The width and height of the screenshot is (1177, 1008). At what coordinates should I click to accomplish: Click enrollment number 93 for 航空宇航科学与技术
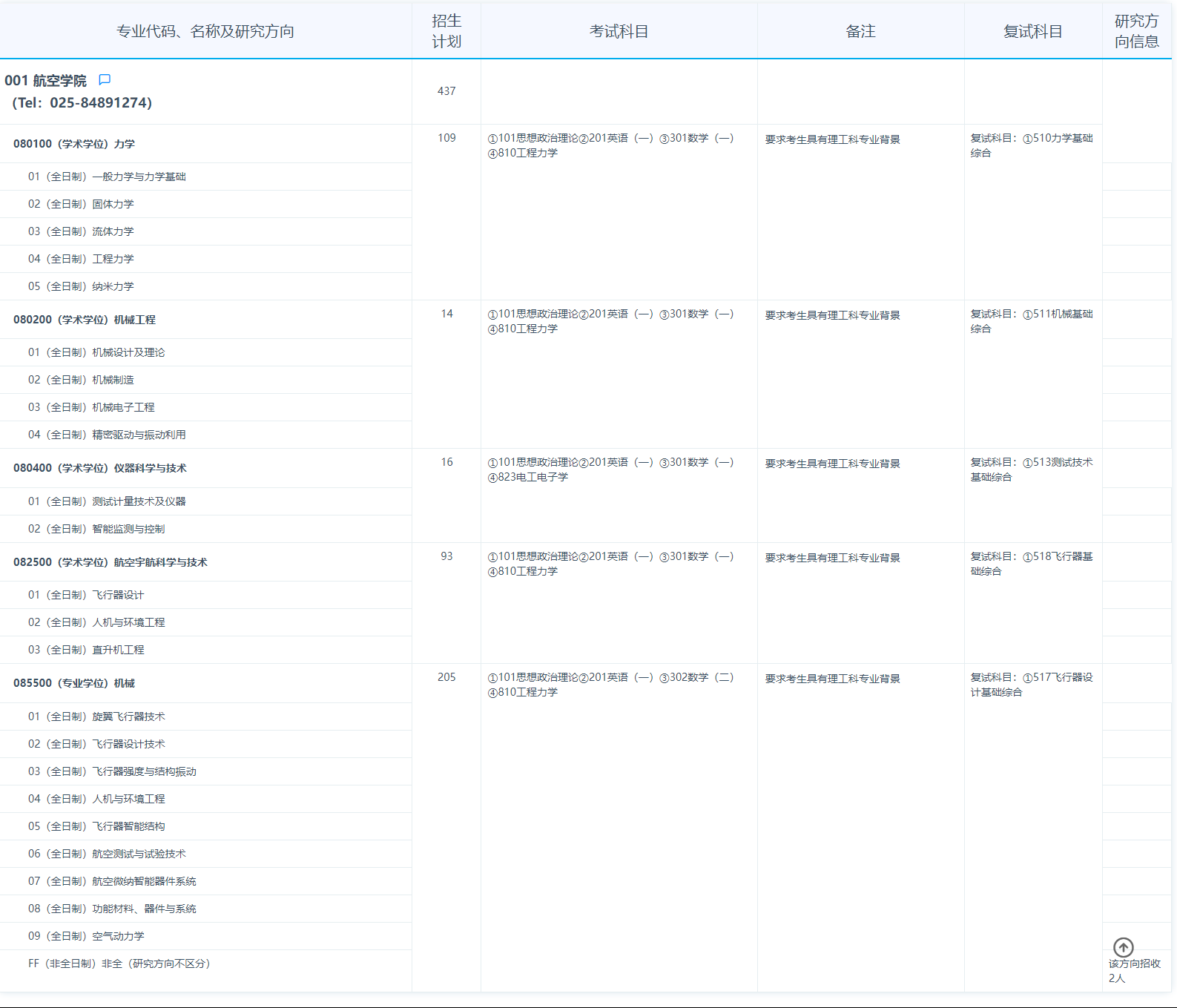[446, 556]
